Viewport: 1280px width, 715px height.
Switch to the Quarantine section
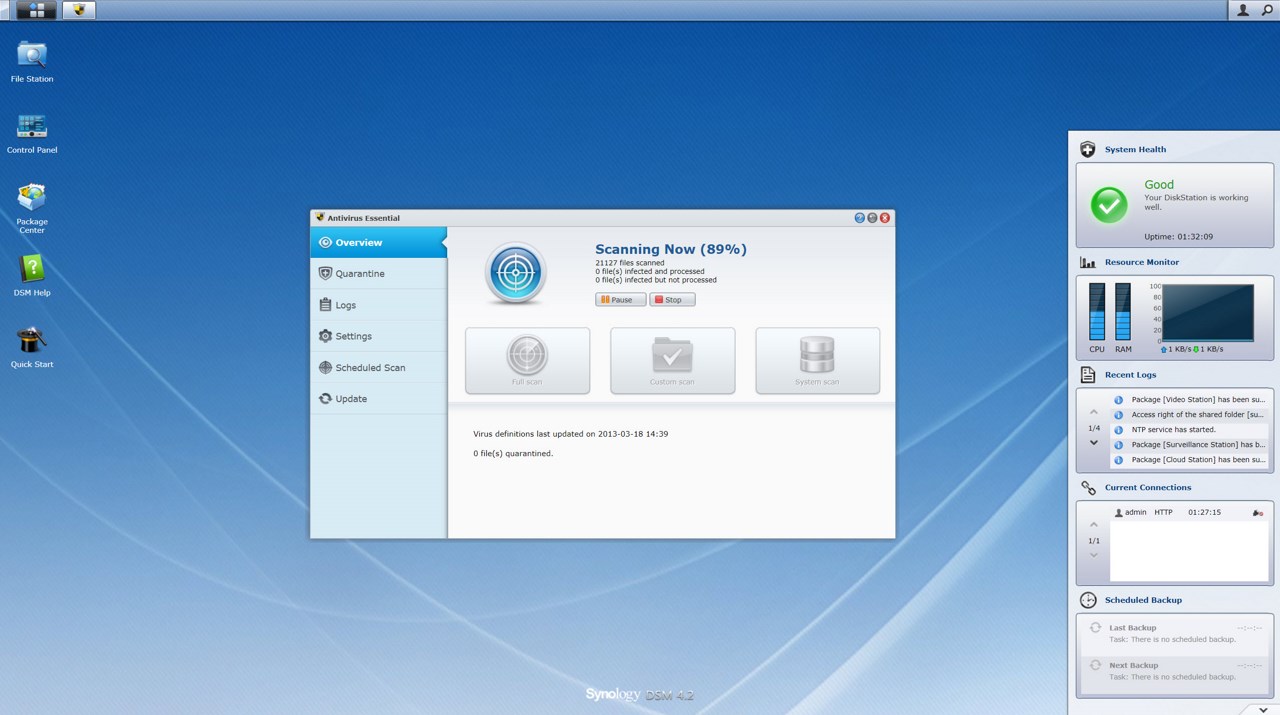(x=378, y=273)
